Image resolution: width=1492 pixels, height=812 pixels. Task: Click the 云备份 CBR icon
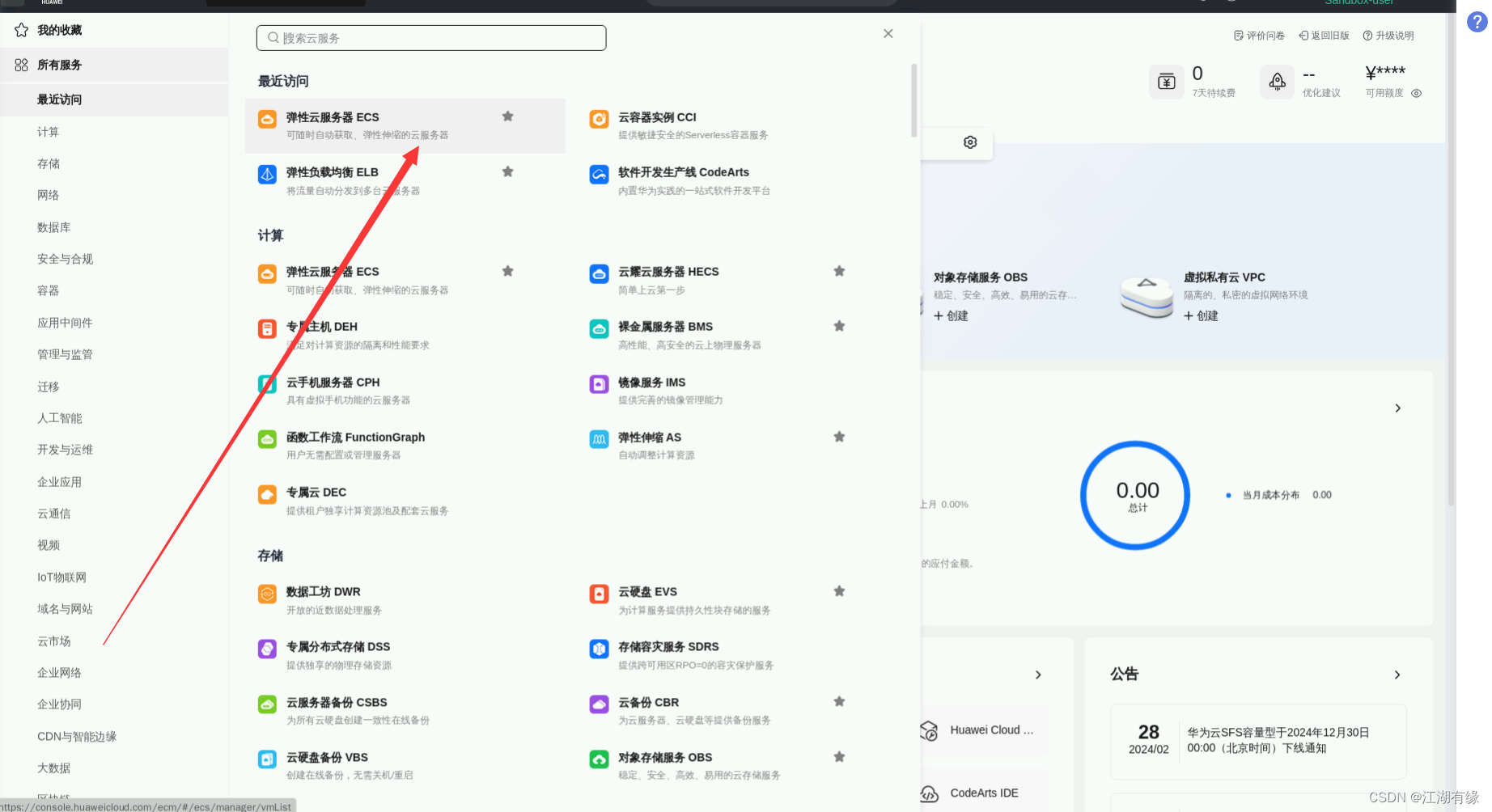pyautogui.click(x=599, y=704)
